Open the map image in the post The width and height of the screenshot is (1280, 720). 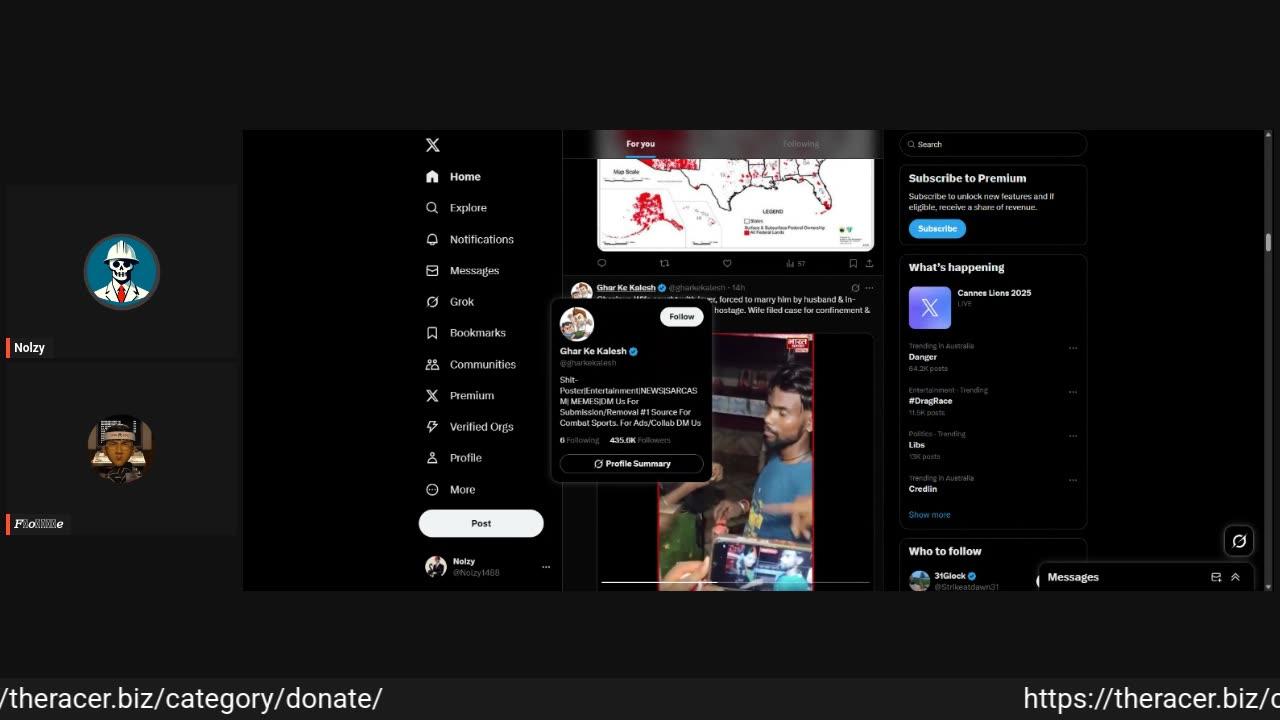(735, 204)
